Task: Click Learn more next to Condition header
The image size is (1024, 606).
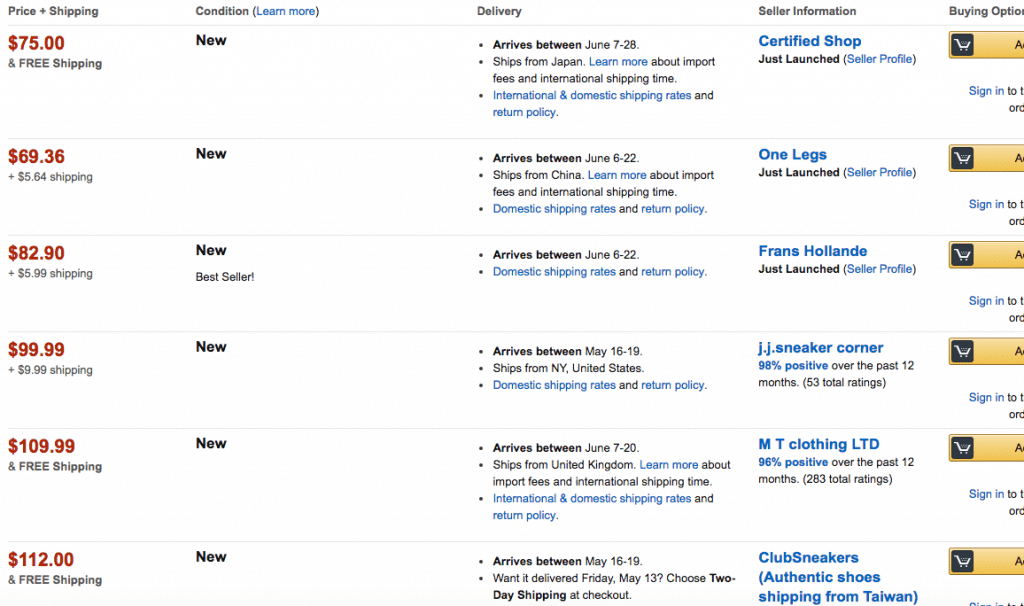Action: tap(285, 11)
